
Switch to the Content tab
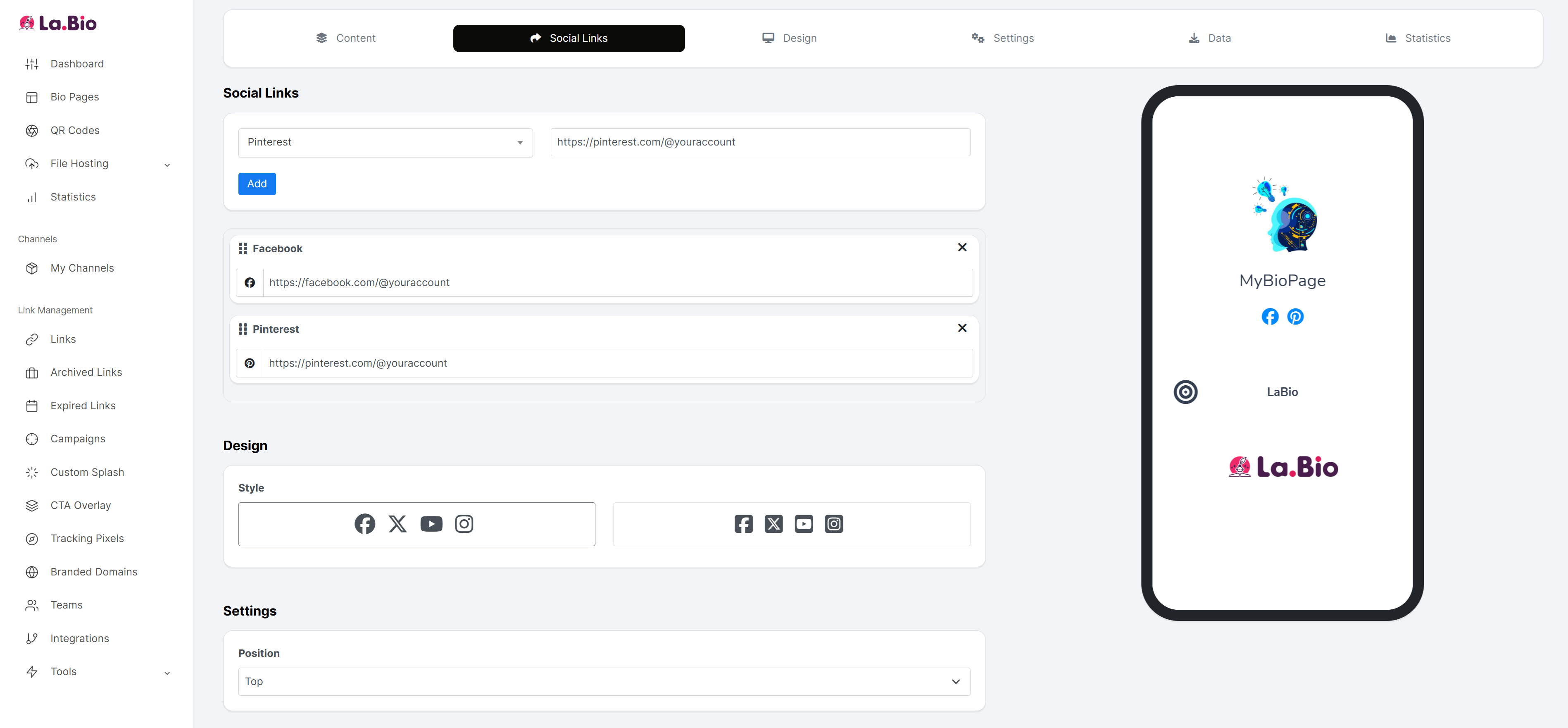[346, 38]
